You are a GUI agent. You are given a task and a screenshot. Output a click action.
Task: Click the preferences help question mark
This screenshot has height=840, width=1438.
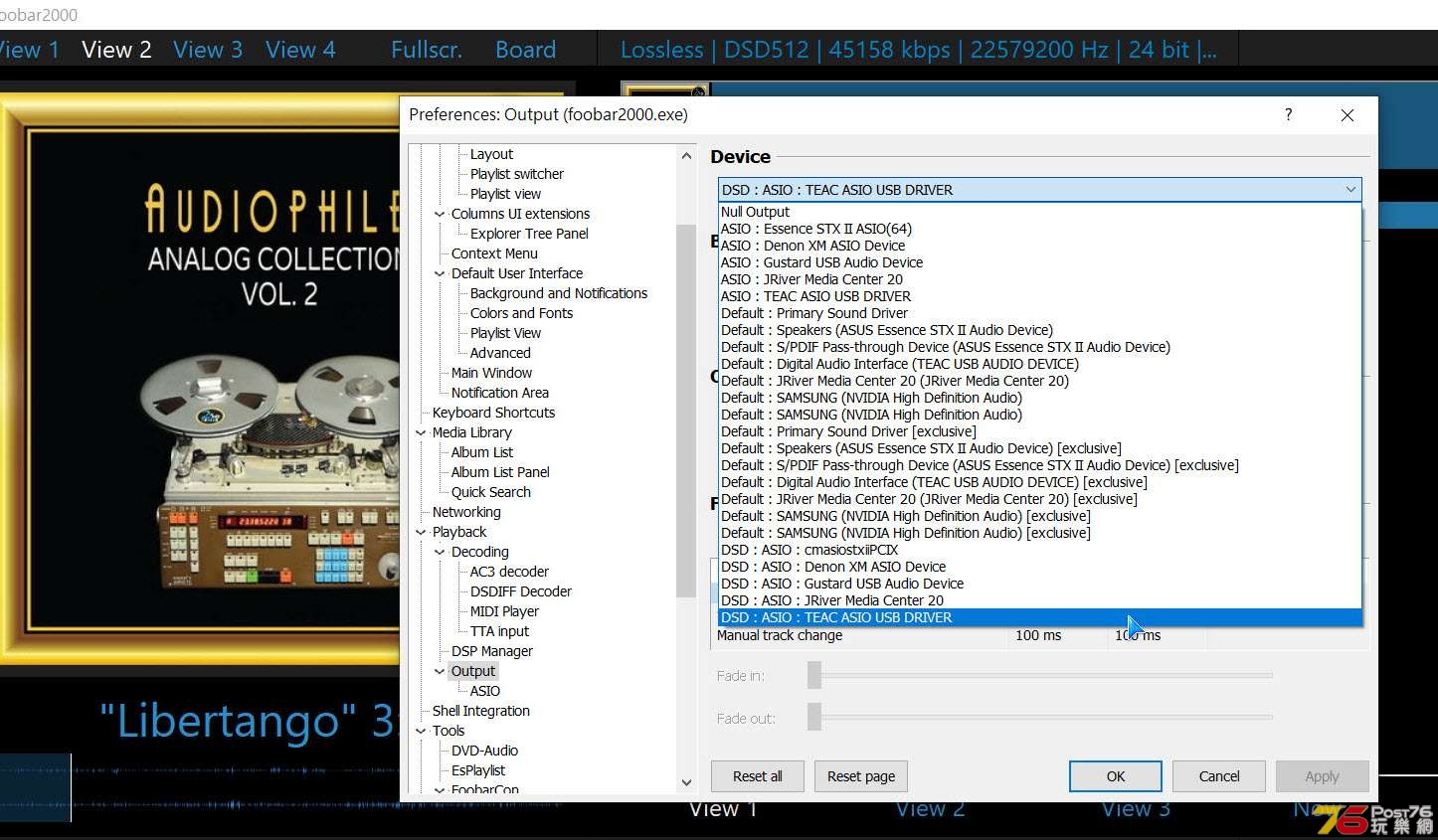[x=1288, y=114]
